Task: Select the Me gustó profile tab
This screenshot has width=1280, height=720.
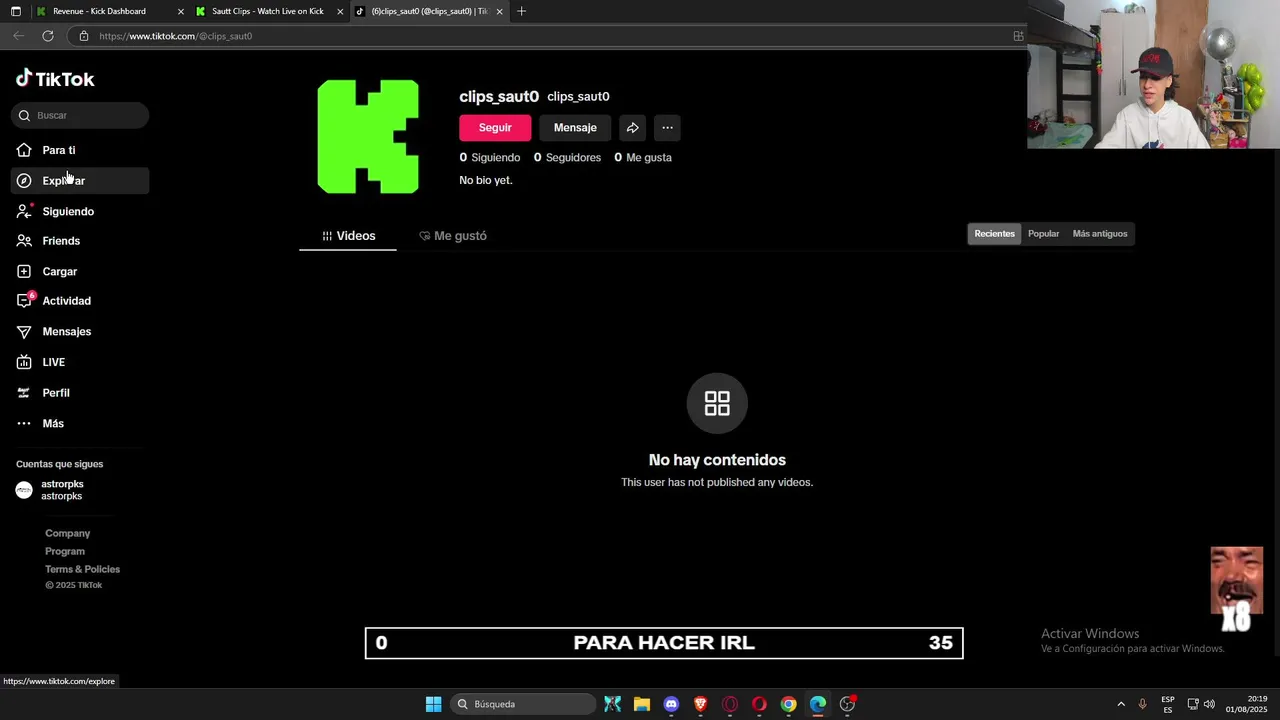Action: click(453, 236)
